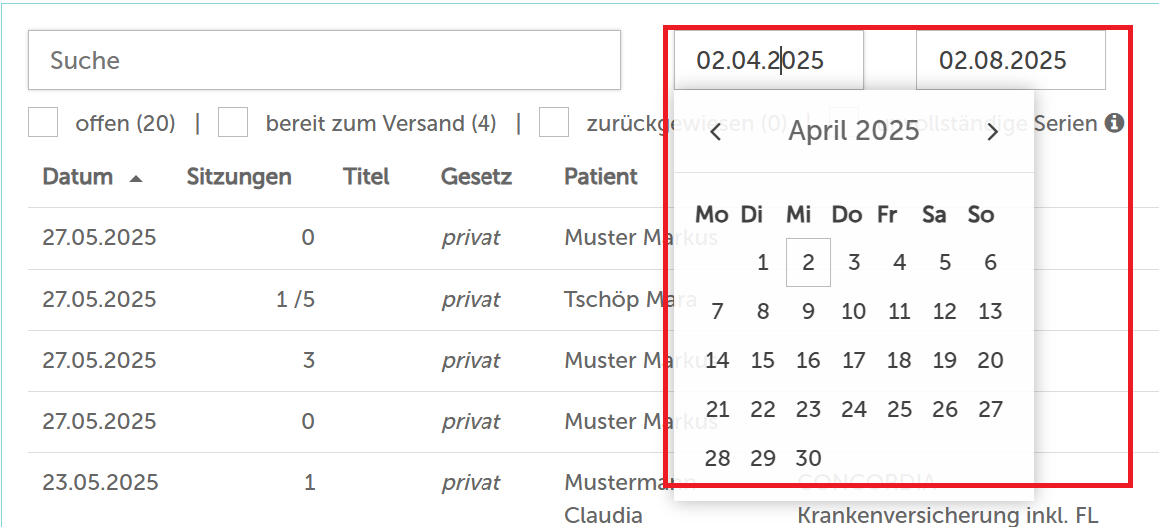This screenshot has width=1159, height=527.
Task: Select April 15 in the calendar
Action: point(763,360)
